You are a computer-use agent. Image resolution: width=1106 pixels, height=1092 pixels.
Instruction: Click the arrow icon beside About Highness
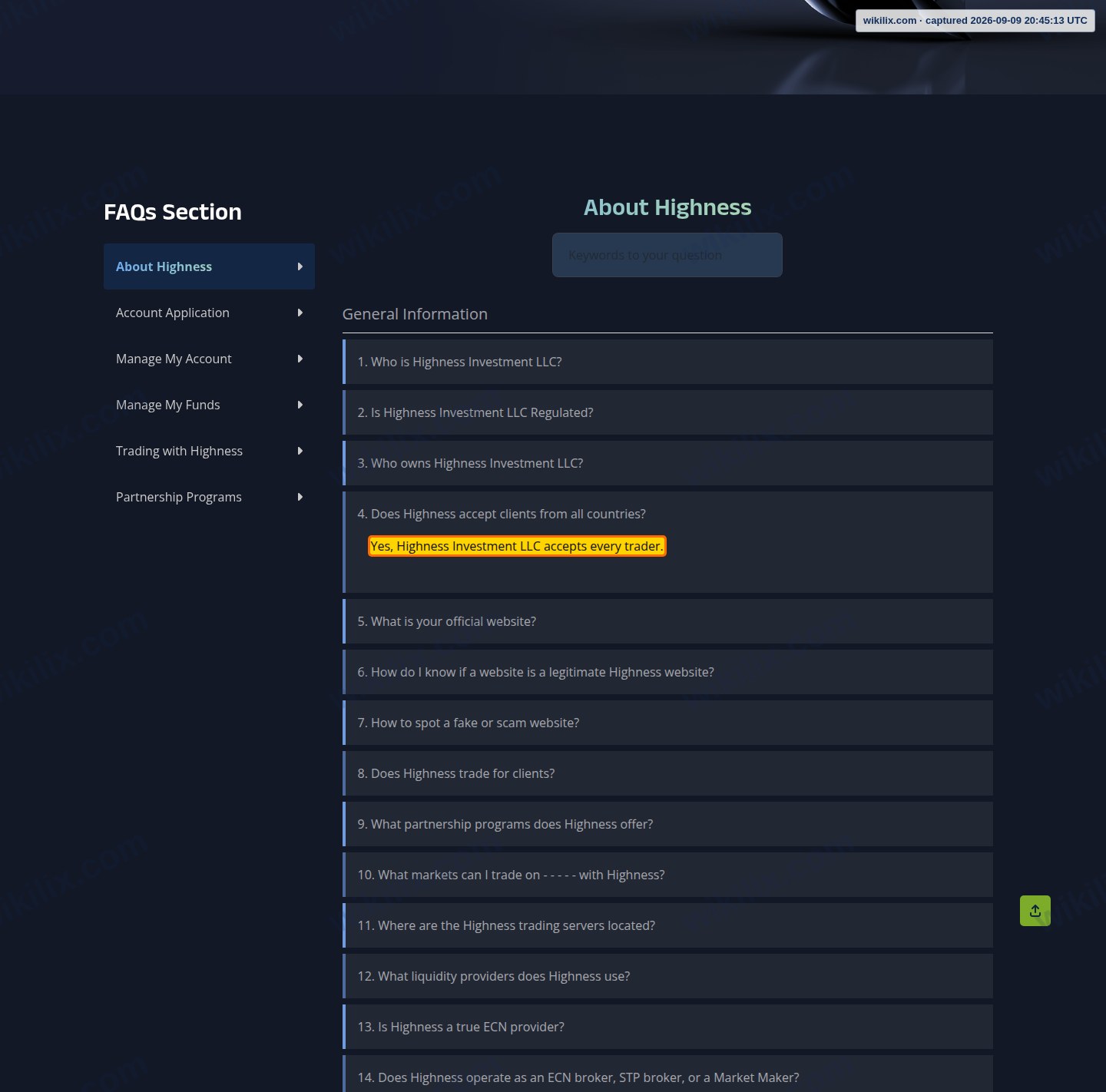pyautogui.click(x=300, y=266)
